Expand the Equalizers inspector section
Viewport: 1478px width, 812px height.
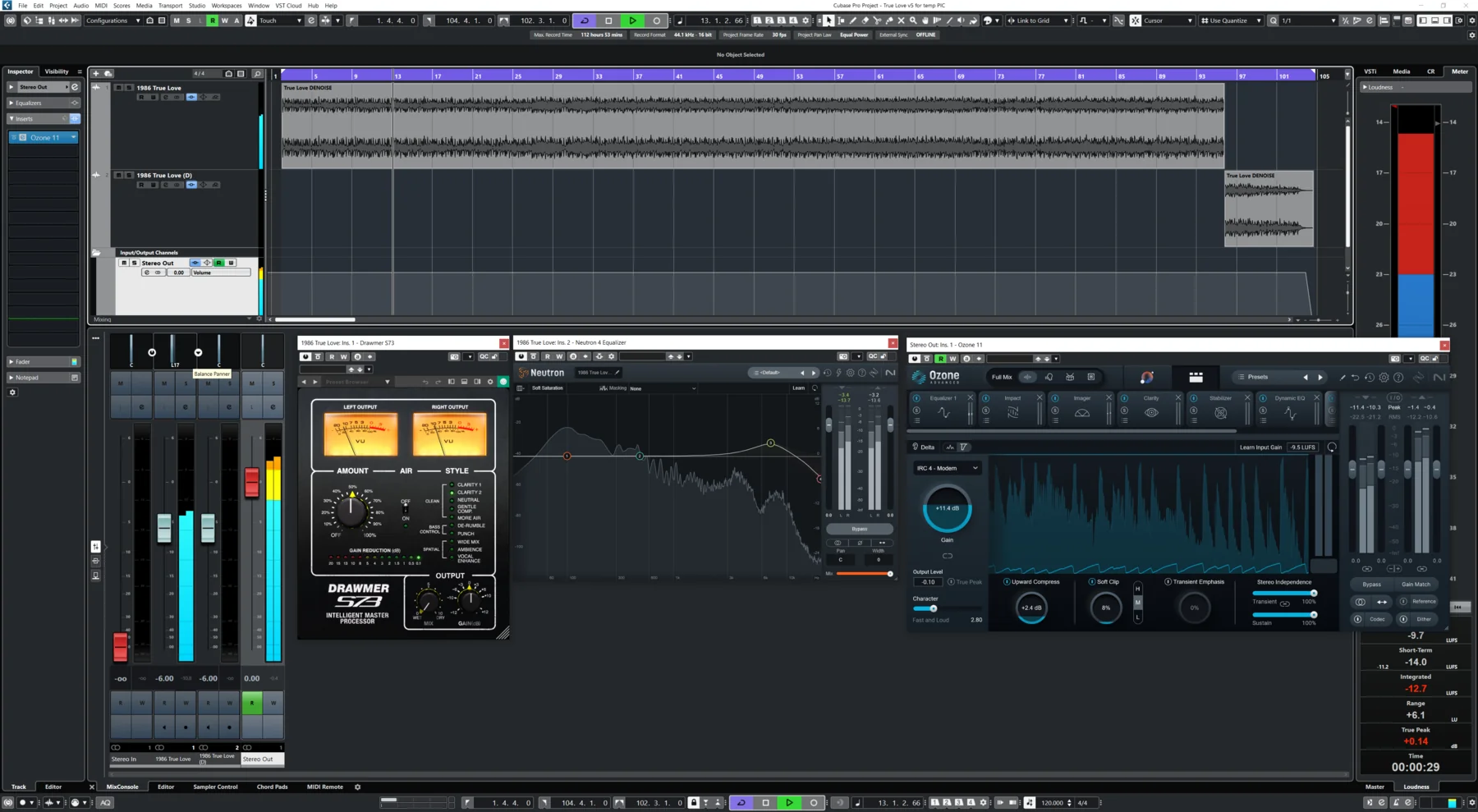[44, 103]
